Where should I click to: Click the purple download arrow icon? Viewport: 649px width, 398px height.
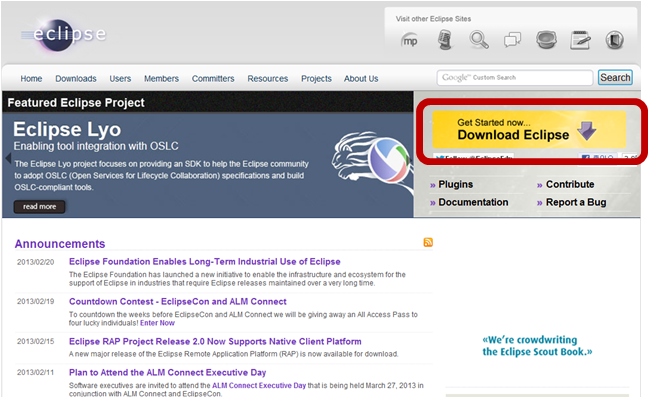click(x=587, y=131)
